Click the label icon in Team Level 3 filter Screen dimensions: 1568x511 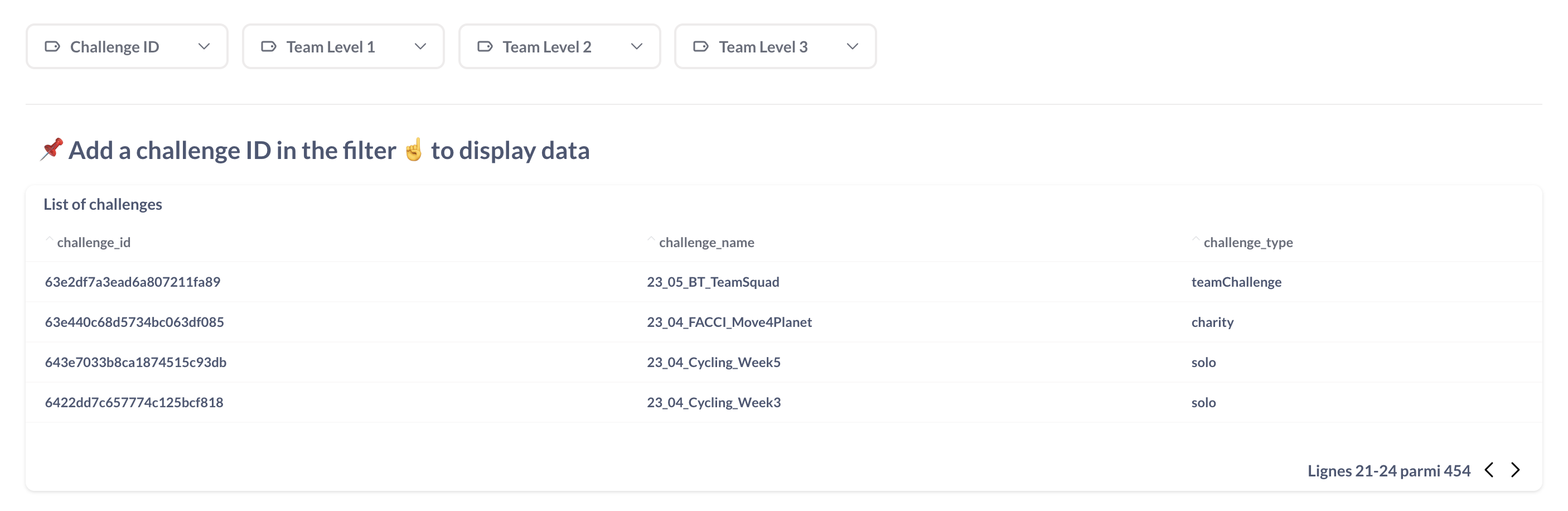[700, 46]
